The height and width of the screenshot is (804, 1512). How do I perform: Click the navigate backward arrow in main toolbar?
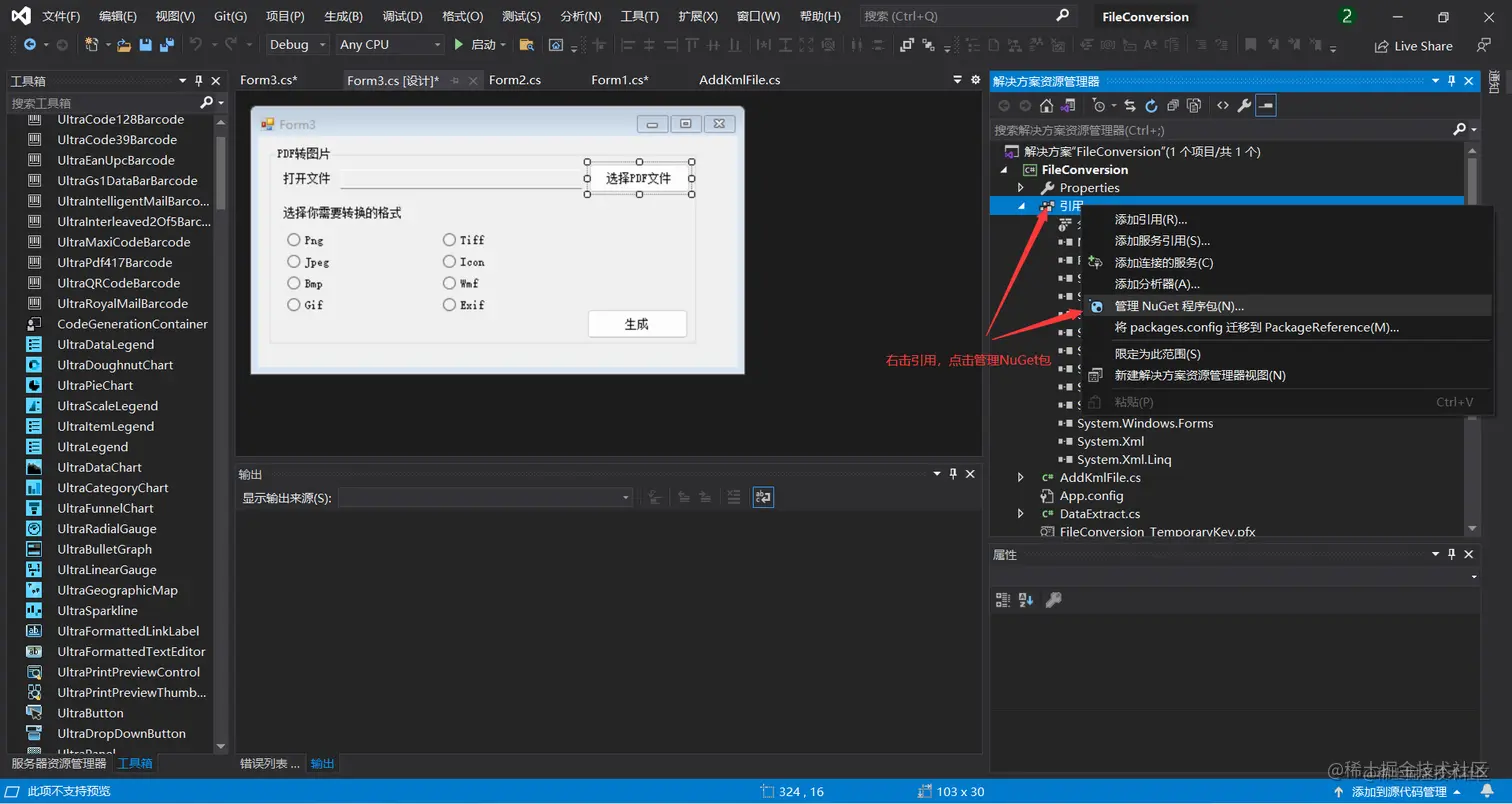(29, 45)
